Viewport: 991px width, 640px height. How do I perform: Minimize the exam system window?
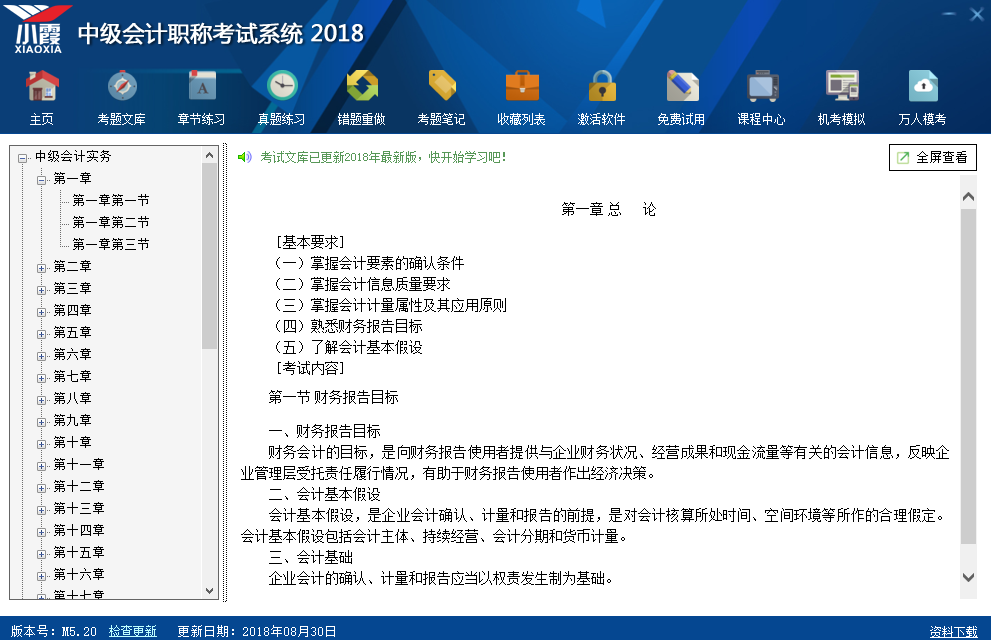[x=949, y=14]
